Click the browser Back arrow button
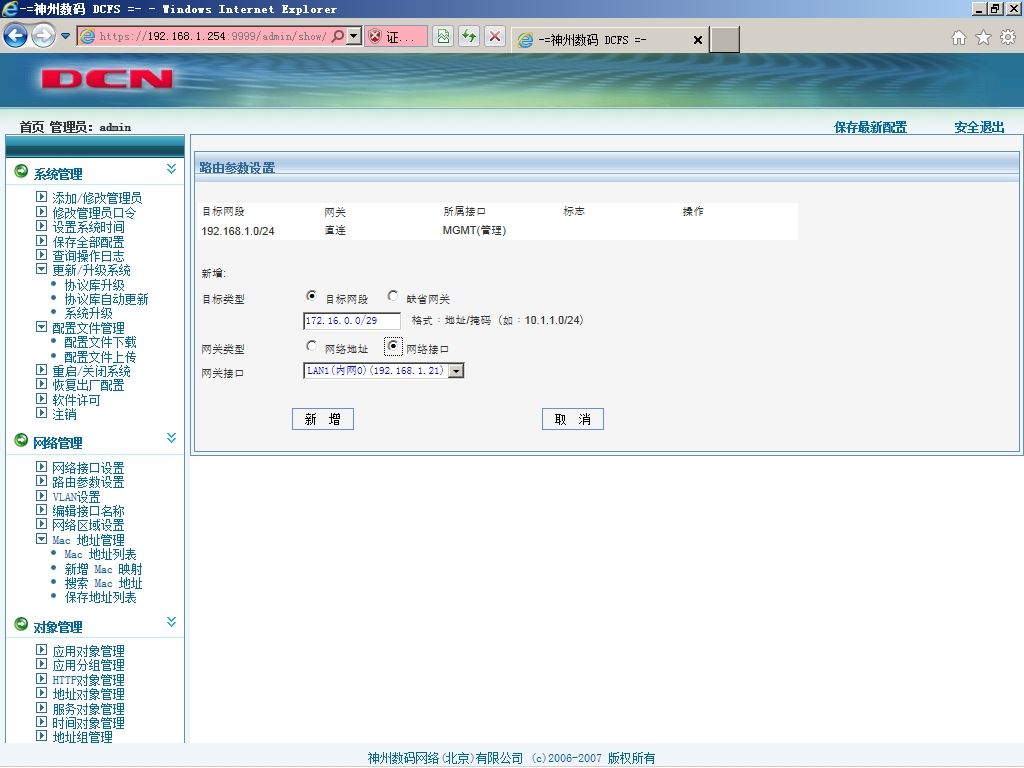The width and height of the screenshot is (1024, 768). [16, 36]
